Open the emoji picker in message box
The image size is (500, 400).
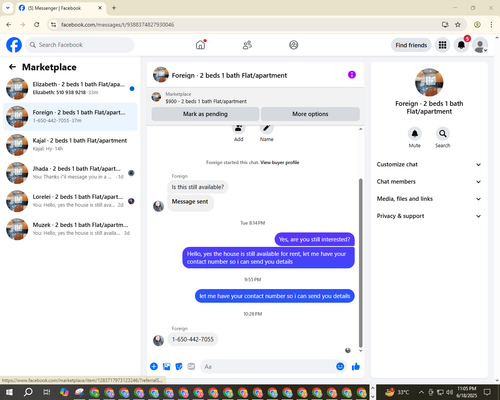[x=340, y=367]
